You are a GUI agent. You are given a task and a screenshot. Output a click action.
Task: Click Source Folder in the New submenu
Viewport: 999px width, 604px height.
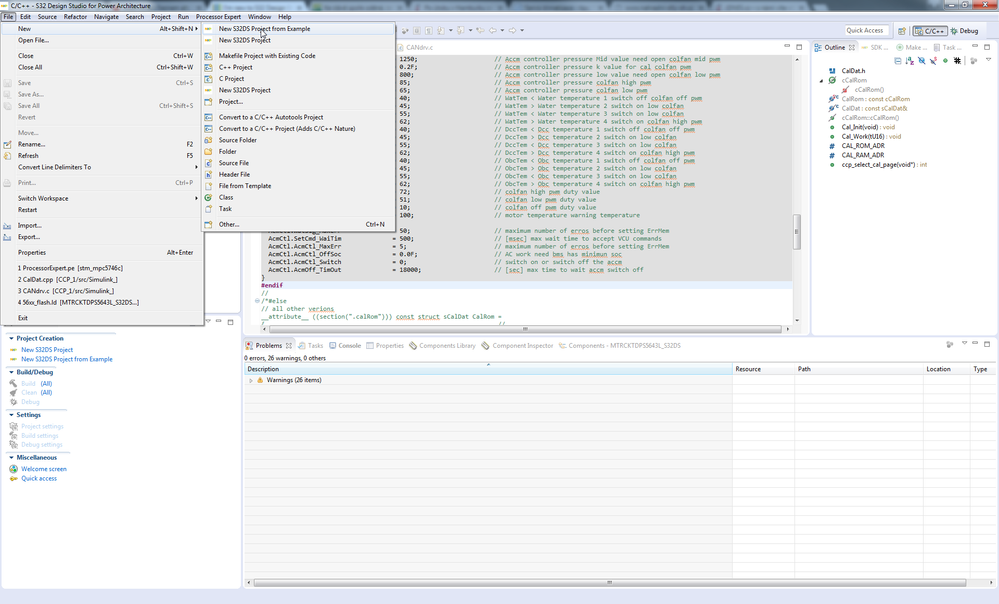[x=238, y=140]
